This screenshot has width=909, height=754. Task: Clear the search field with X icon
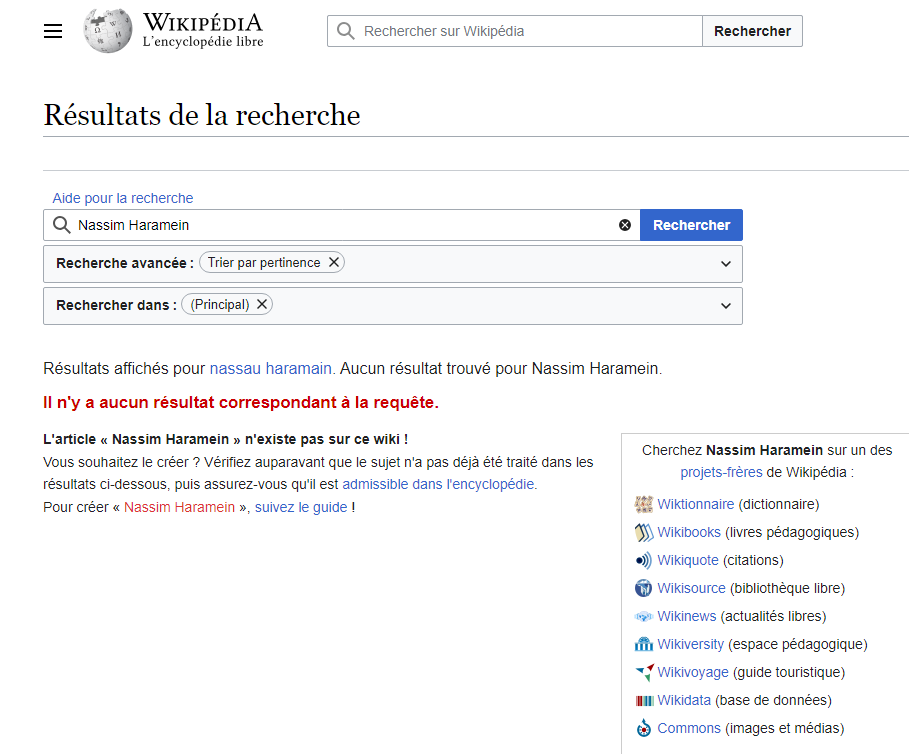click(x=625, y=225)
